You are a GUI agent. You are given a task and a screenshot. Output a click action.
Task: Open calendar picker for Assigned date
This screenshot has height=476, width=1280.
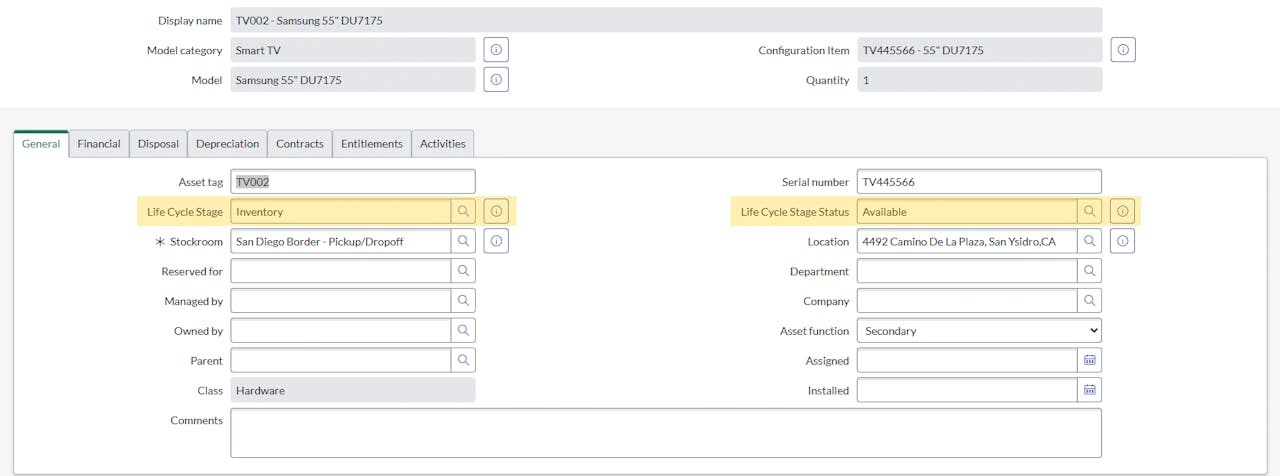point(1090,361)
